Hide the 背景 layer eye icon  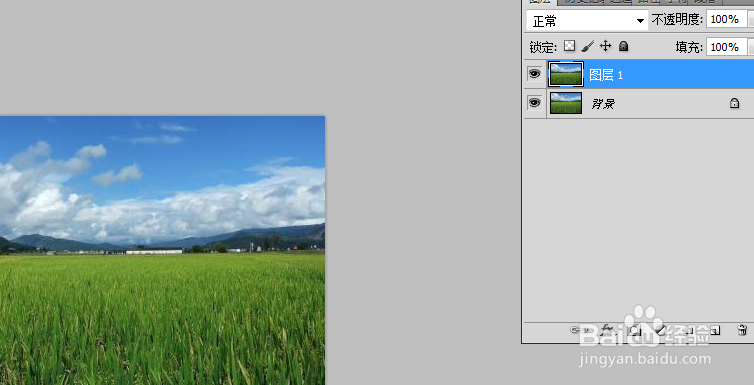click(534, 103)
